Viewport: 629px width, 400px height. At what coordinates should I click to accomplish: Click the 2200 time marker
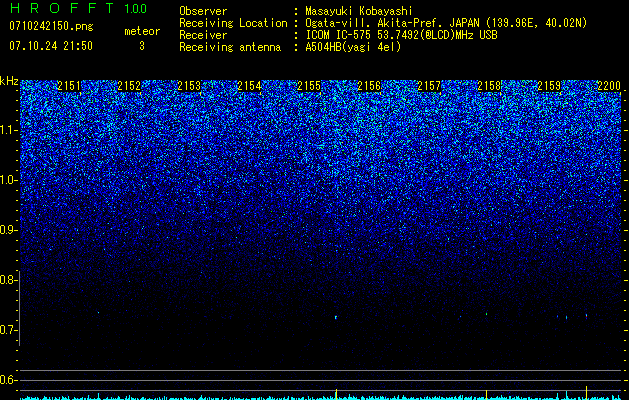609,86
